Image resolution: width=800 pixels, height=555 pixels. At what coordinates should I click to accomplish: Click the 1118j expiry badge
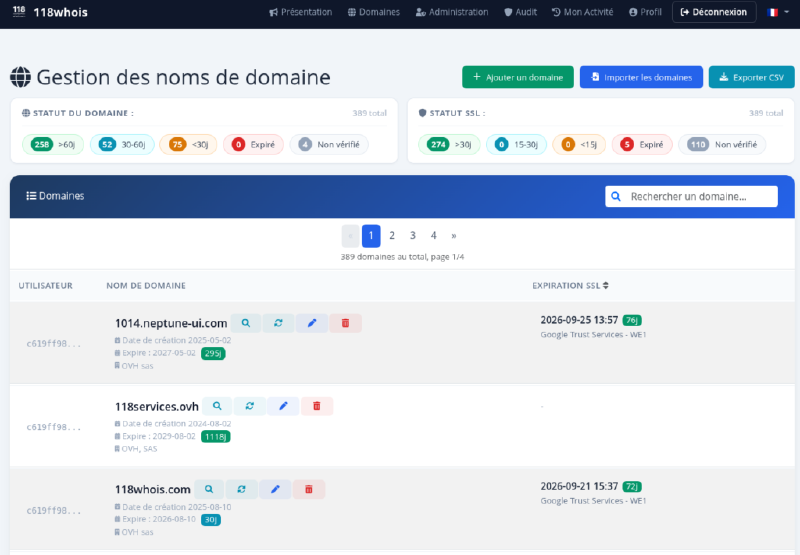216,437
